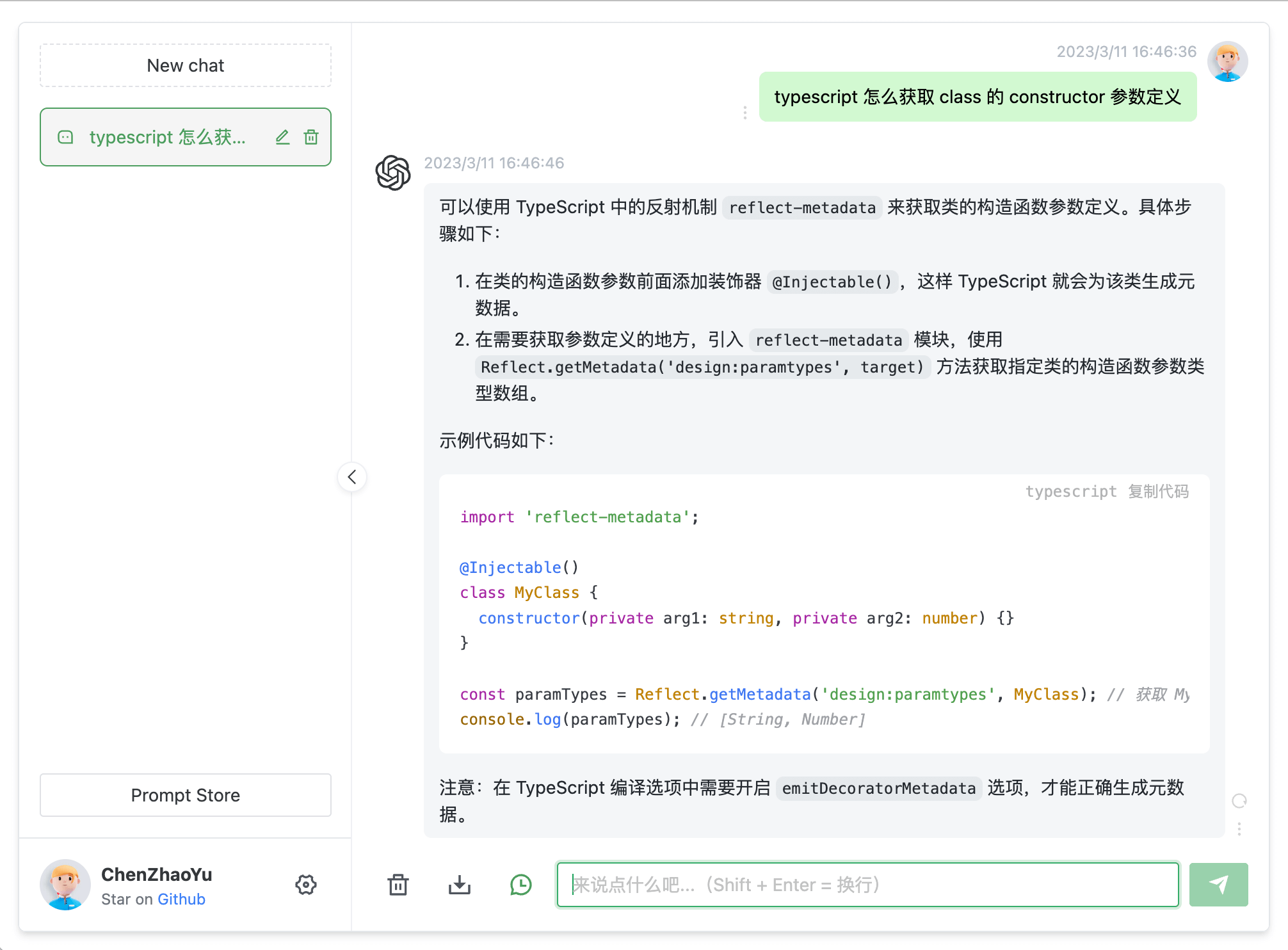This screenshot has height=950, width=1288.
Task: Click the download conversation icon
Action: point(459,883)
